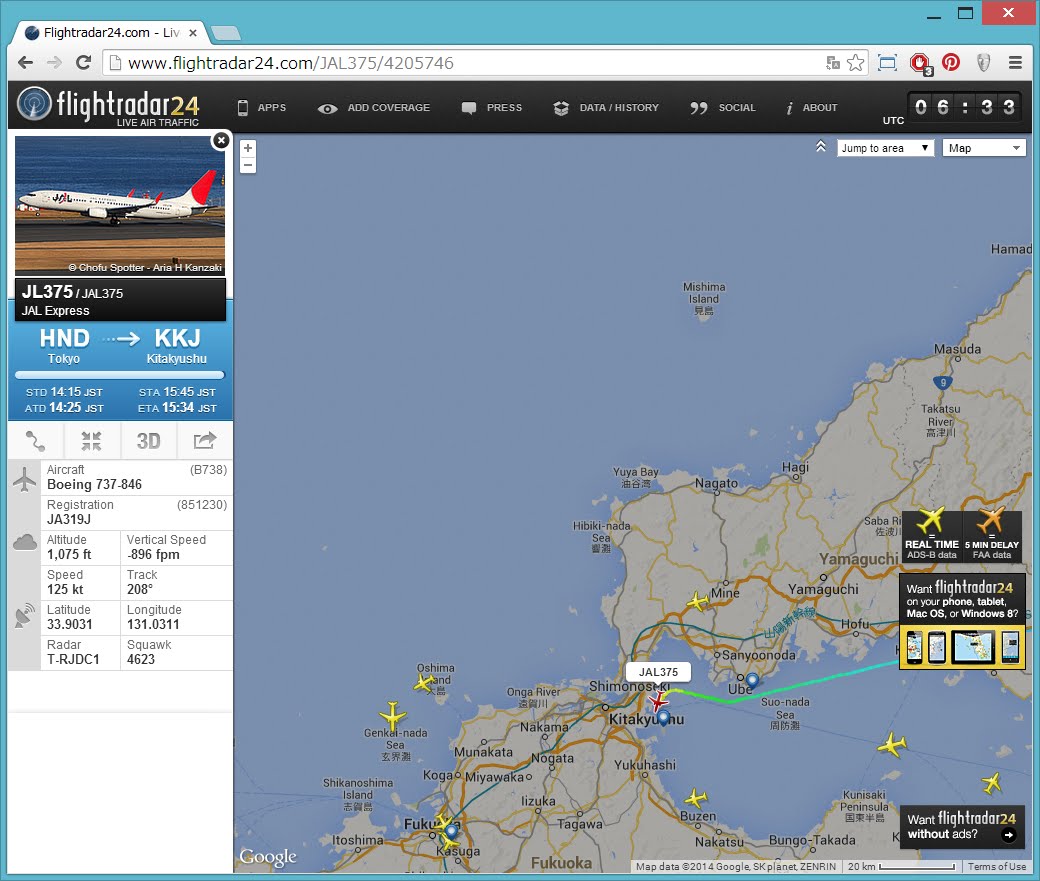Viewport: 1040px width, 881px height.
Task: Click the Google logo on the map
Action: pos(268,857)
